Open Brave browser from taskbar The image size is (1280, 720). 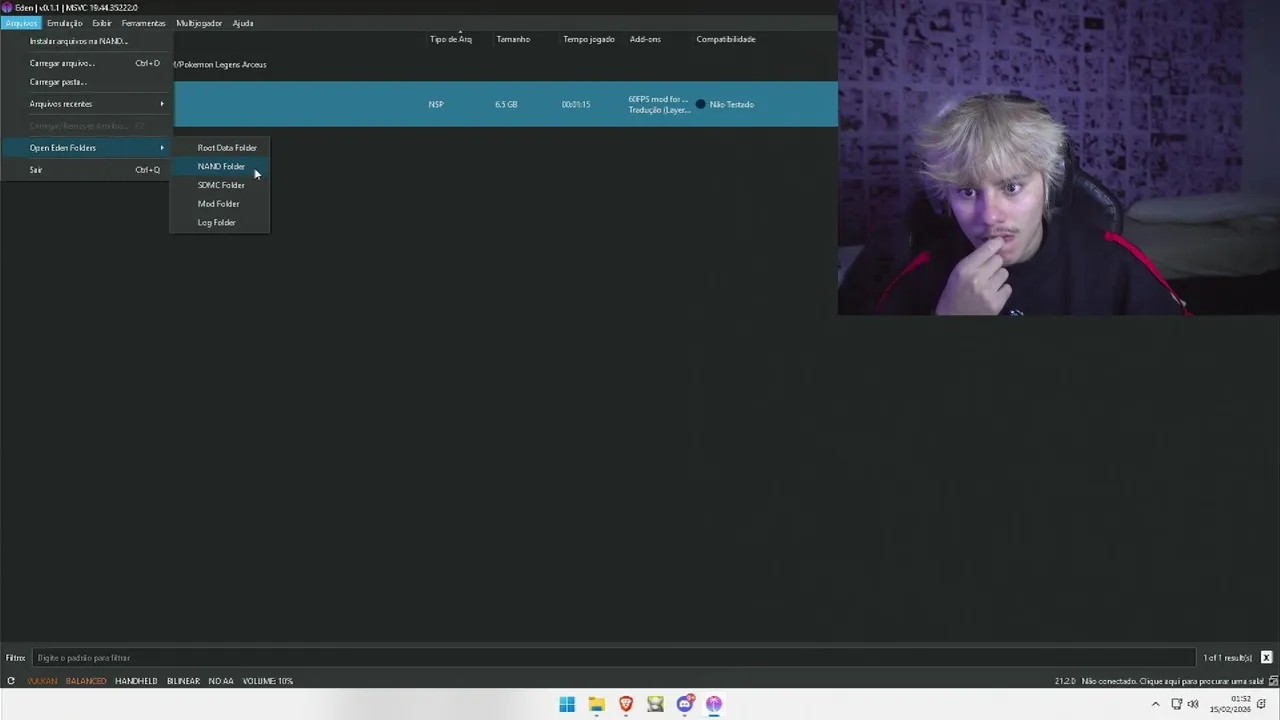626,704
